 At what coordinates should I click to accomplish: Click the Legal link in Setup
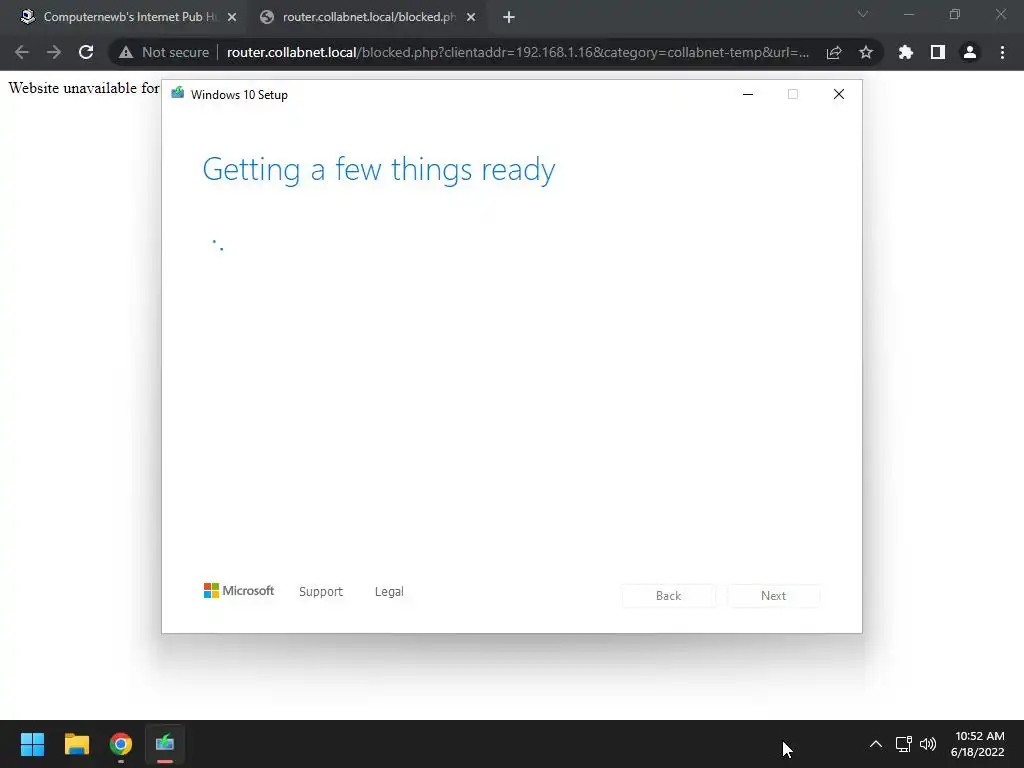389,592
